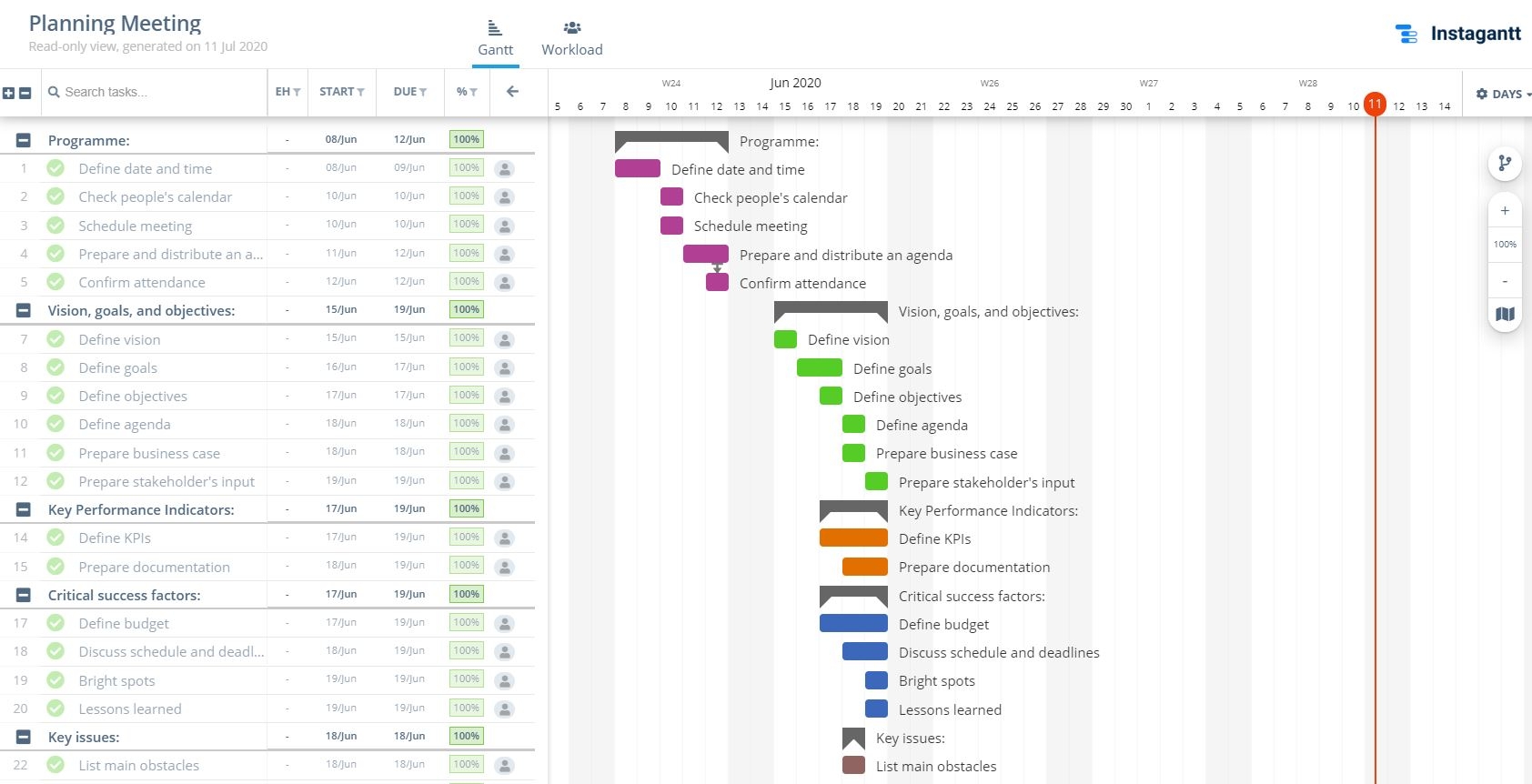
Task: Select the Gantt tab
Action: coord(495,39)
